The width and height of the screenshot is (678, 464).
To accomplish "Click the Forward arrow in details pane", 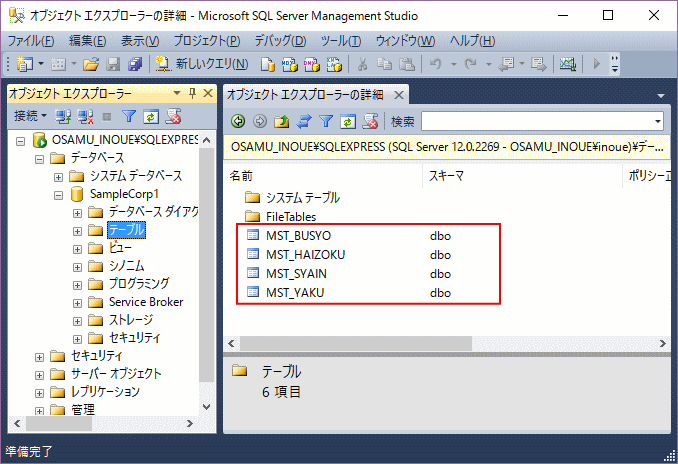I will pos(259,121).
